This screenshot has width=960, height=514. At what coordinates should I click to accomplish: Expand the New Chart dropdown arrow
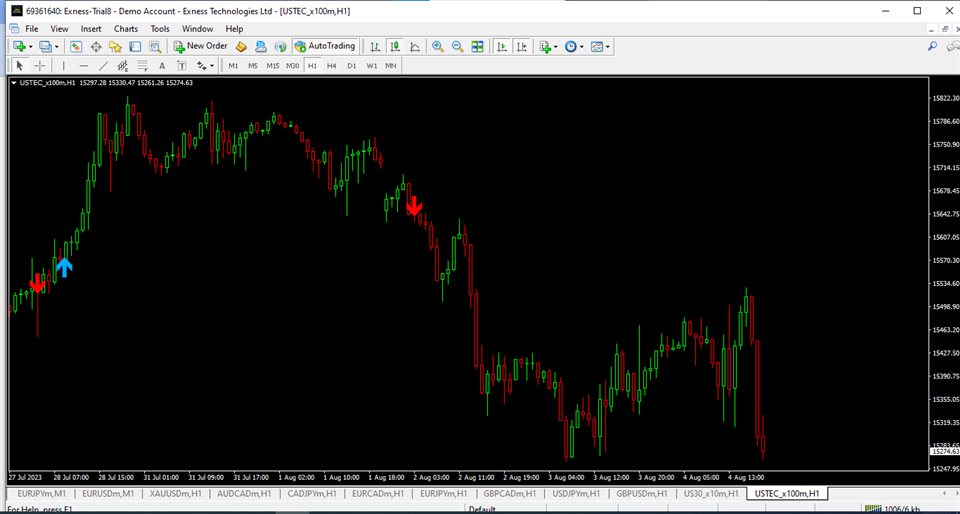click(30, 47)
